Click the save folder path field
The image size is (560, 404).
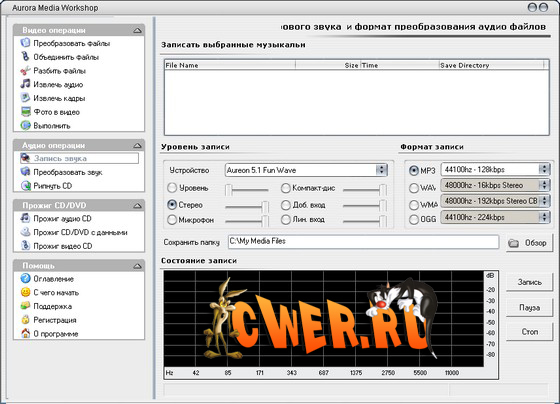coord(363,241)
